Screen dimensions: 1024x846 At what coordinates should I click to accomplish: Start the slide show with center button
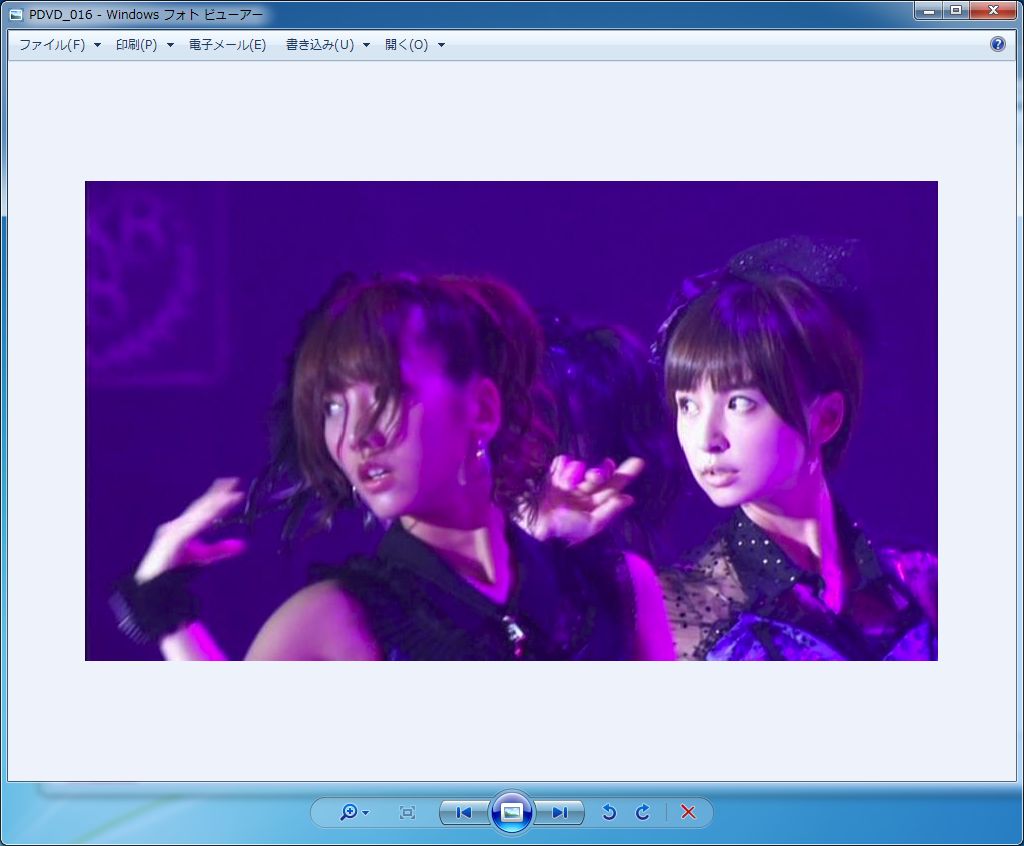511,812
